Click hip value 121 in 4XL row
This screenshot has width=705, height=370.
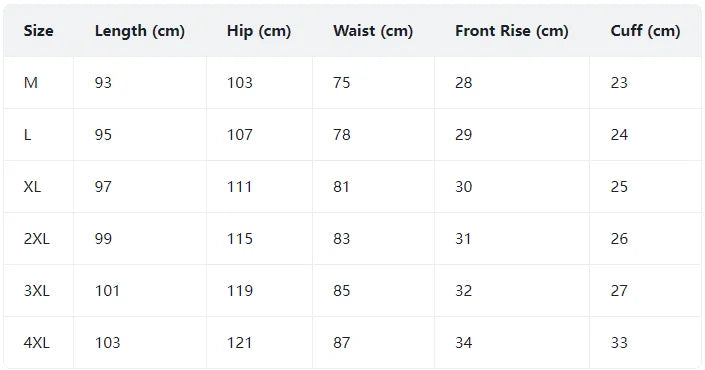[240, 343]
